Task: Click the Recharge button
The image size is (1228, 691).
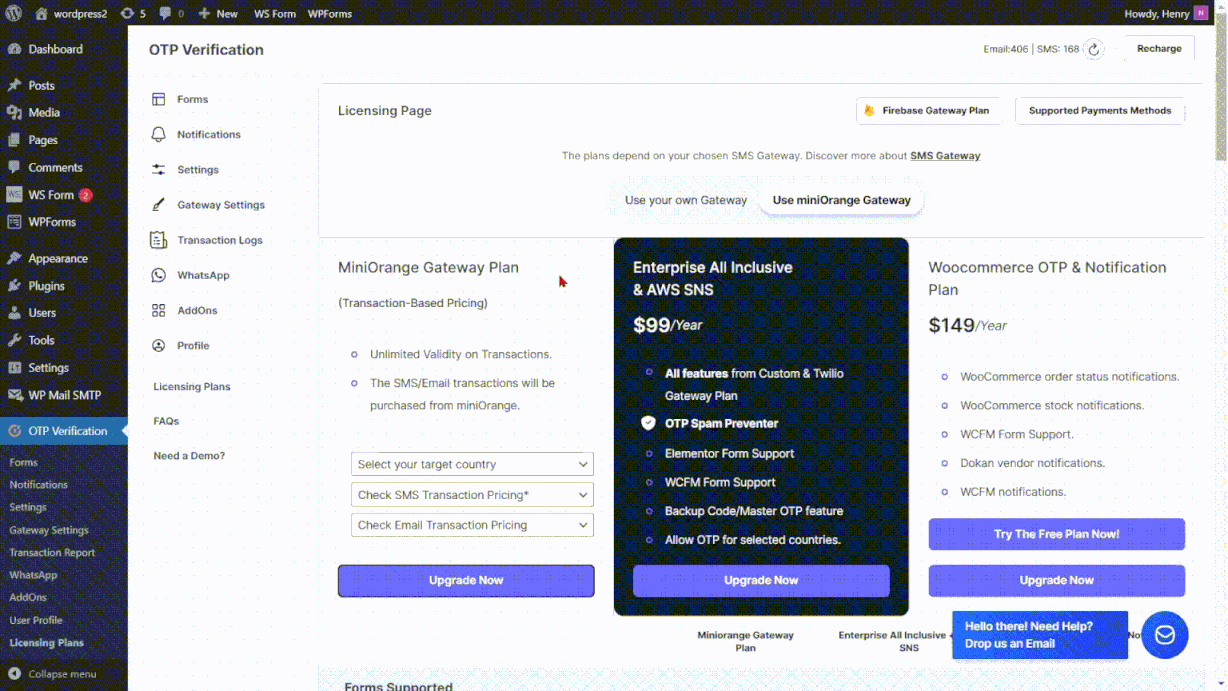Action: coord(1159,48)
